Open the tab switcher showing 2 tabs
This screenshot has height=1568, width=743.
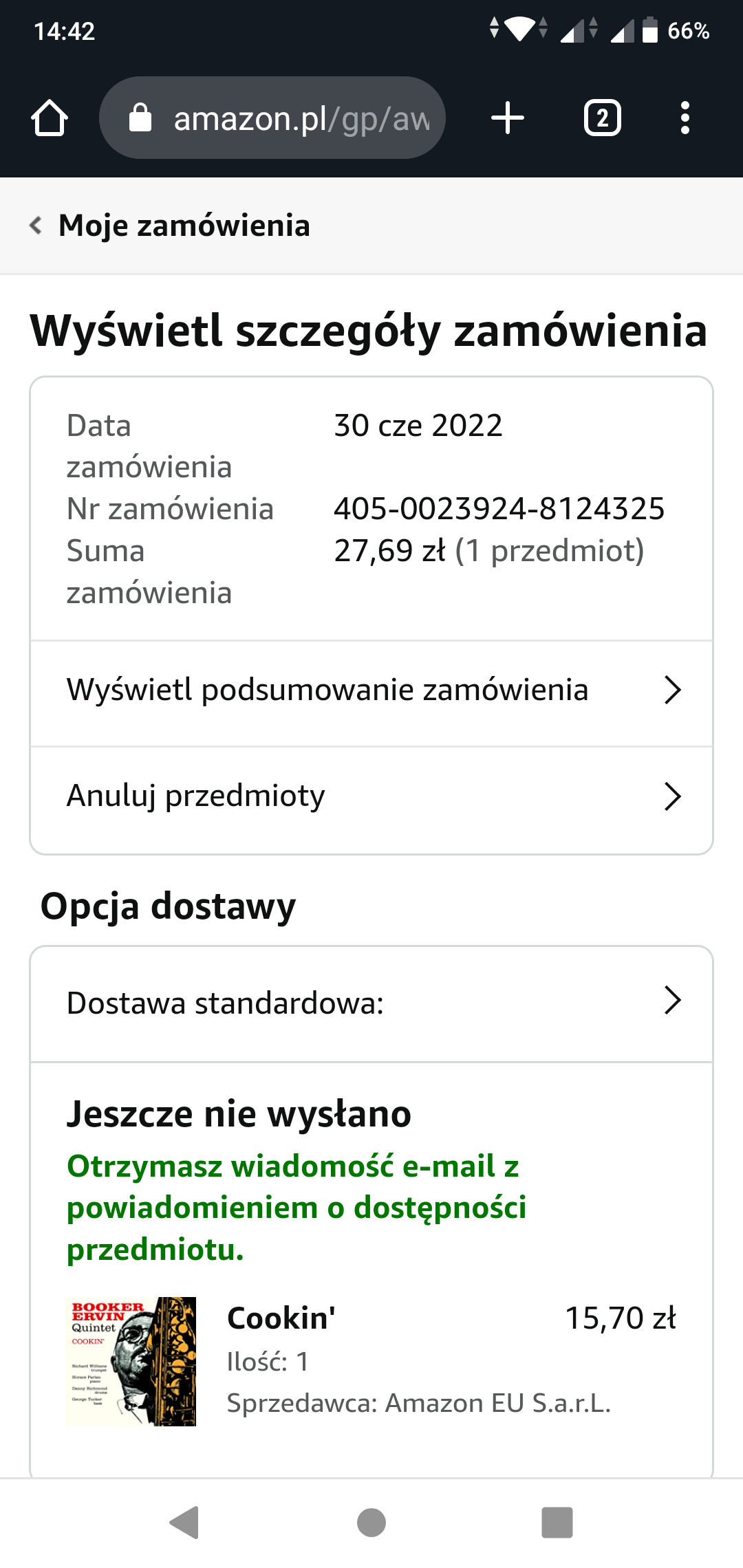click(602, 118)
